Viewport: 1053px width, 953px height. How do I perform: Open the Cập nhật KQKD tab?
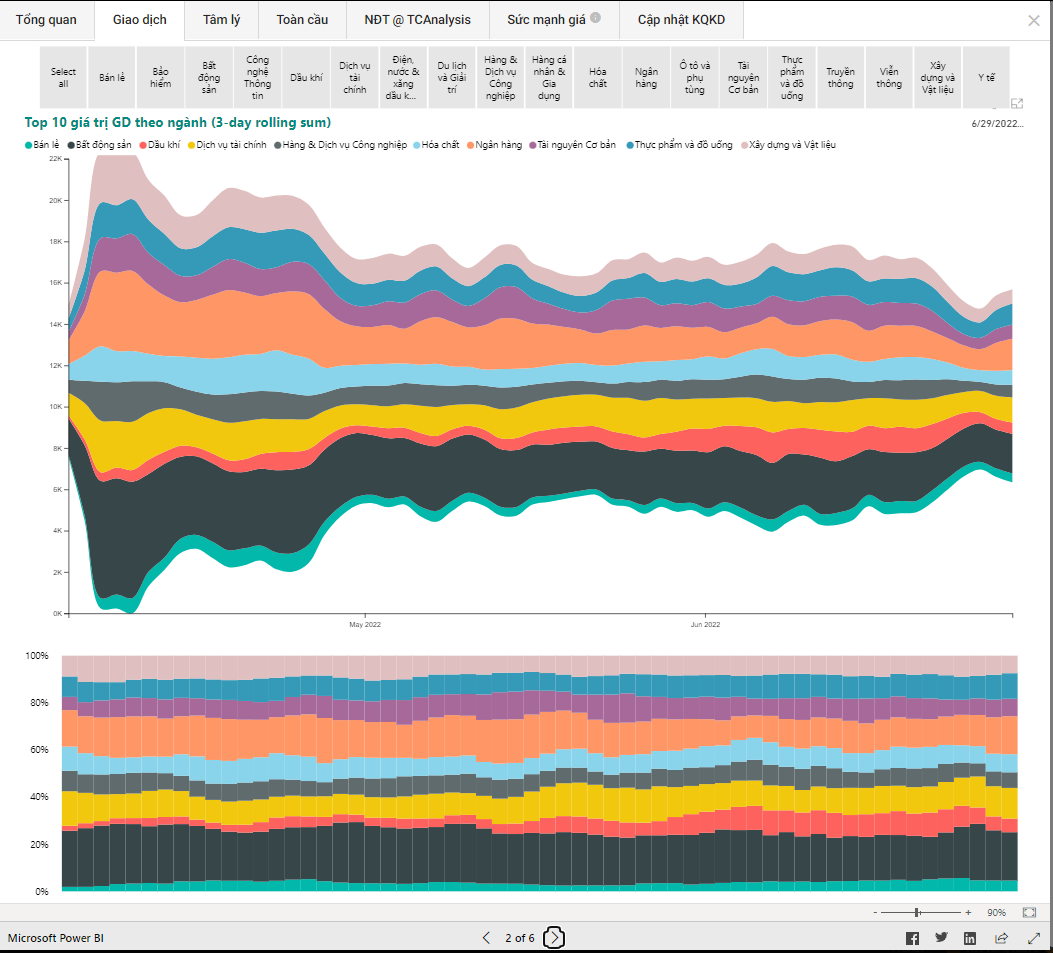pyautogui.click(x=681, y=20)
